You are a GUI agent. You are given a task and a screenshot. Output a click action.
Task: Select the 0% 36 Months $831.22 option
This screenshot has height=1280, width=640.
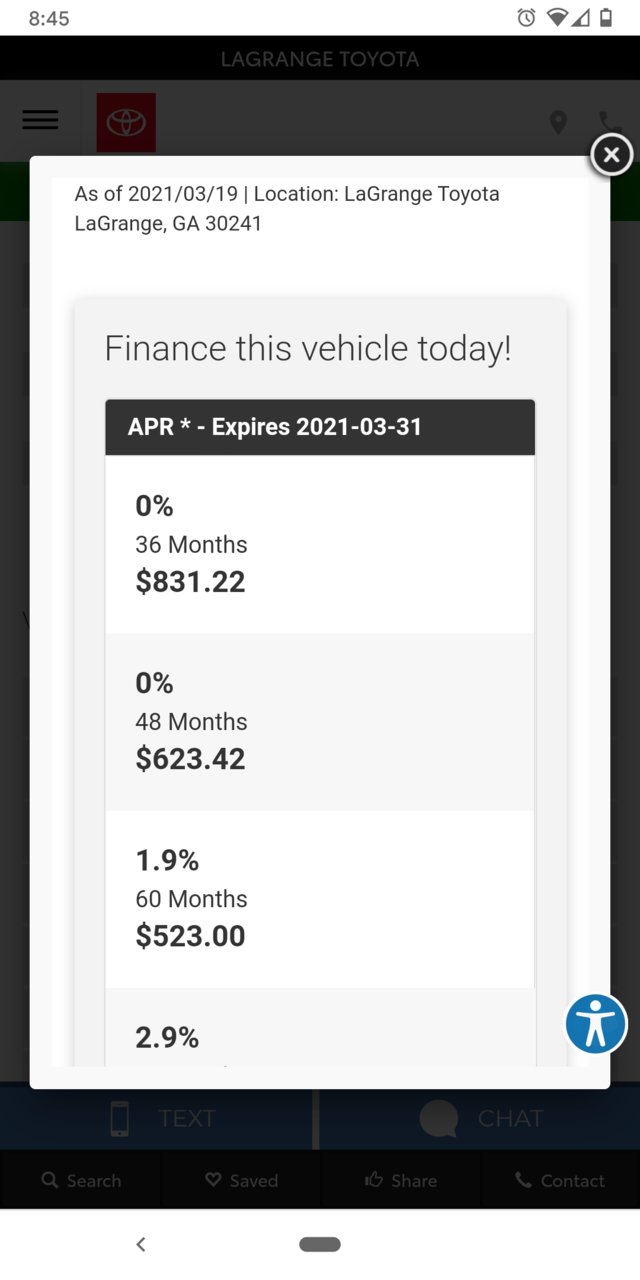(x=320, y=545)
